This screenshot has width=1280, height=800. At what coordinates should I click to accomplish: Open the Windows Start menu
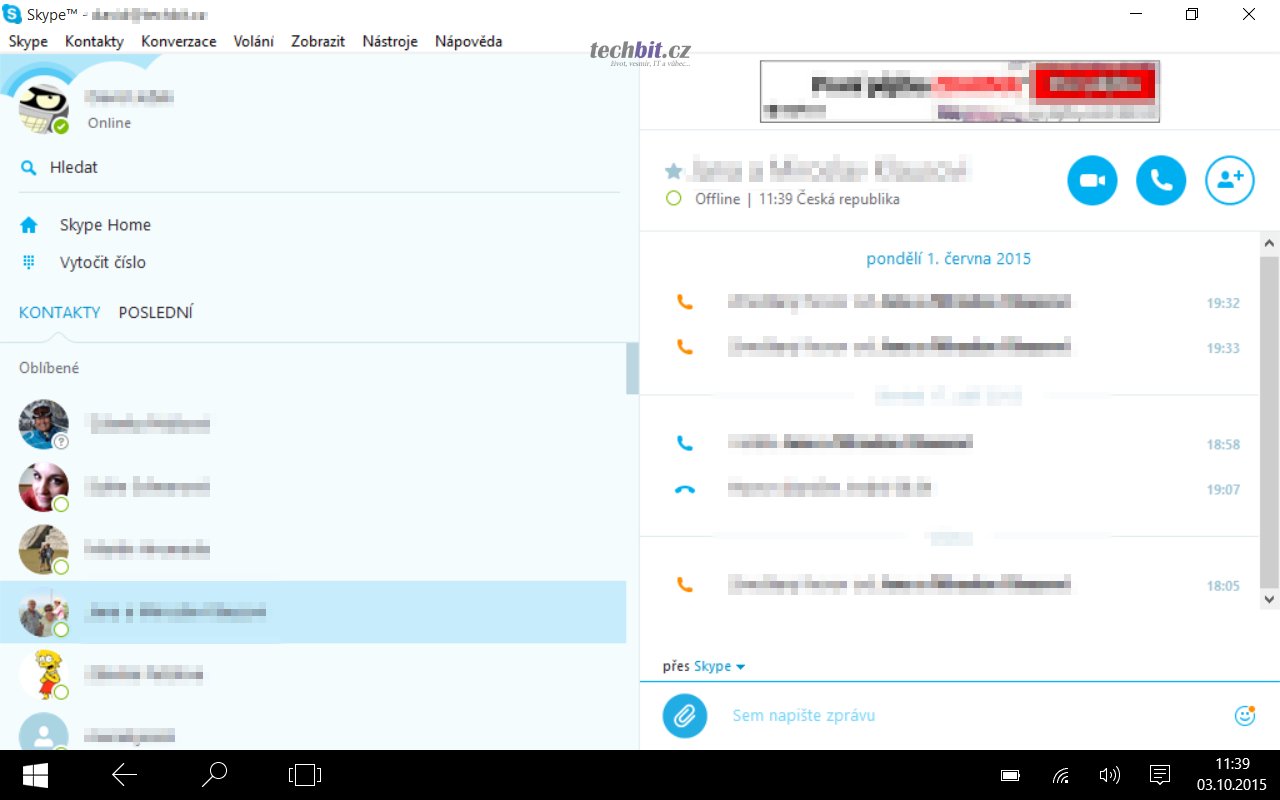tap(37, 775)
